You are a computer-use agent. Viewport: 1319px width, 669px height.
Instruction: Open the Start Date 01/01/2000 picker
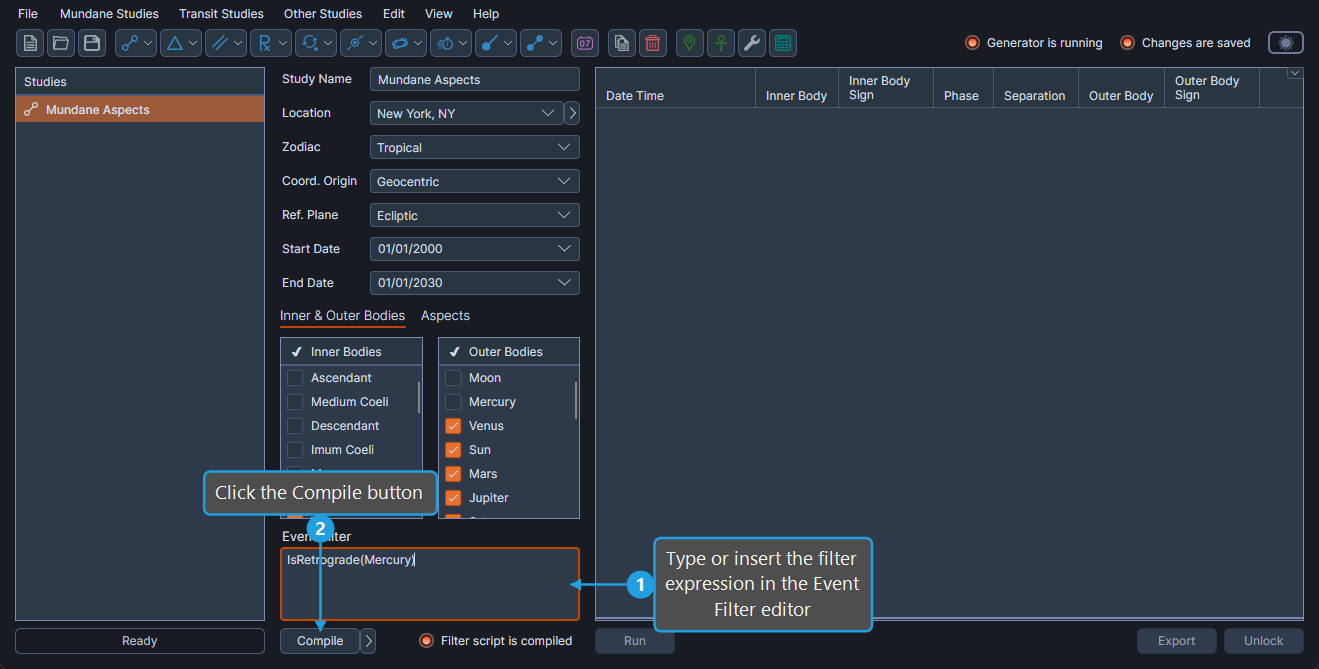pyautogui.click(x=475, y=249)
